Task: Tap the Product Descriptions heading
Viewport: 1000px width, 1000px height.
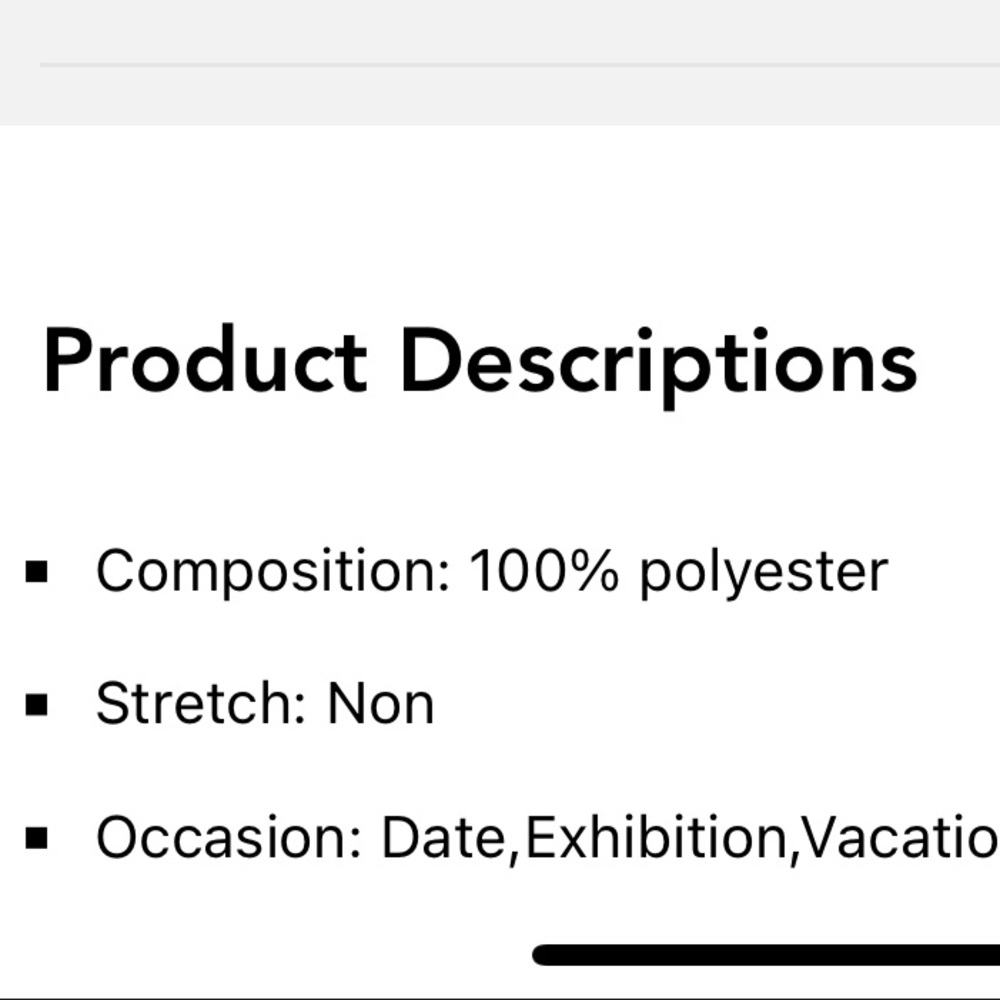Action: (480, 365)
